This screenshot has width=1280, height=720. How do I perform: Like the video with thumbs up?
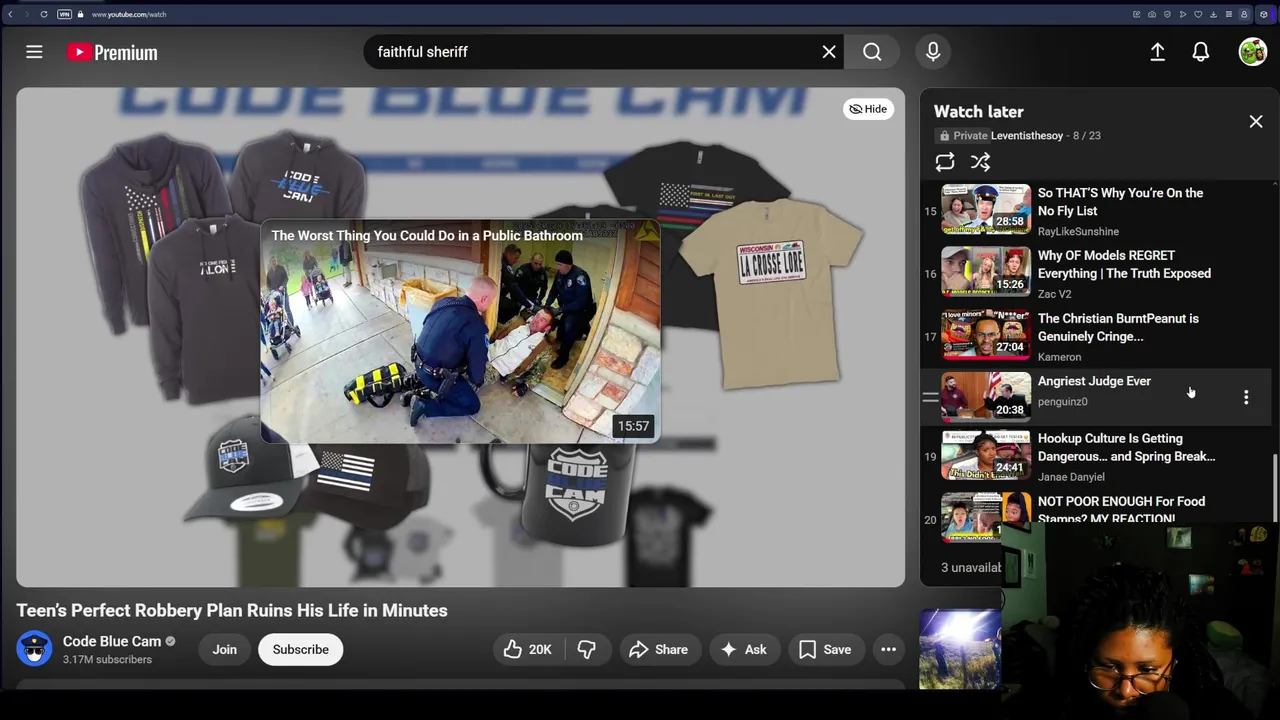528,650
